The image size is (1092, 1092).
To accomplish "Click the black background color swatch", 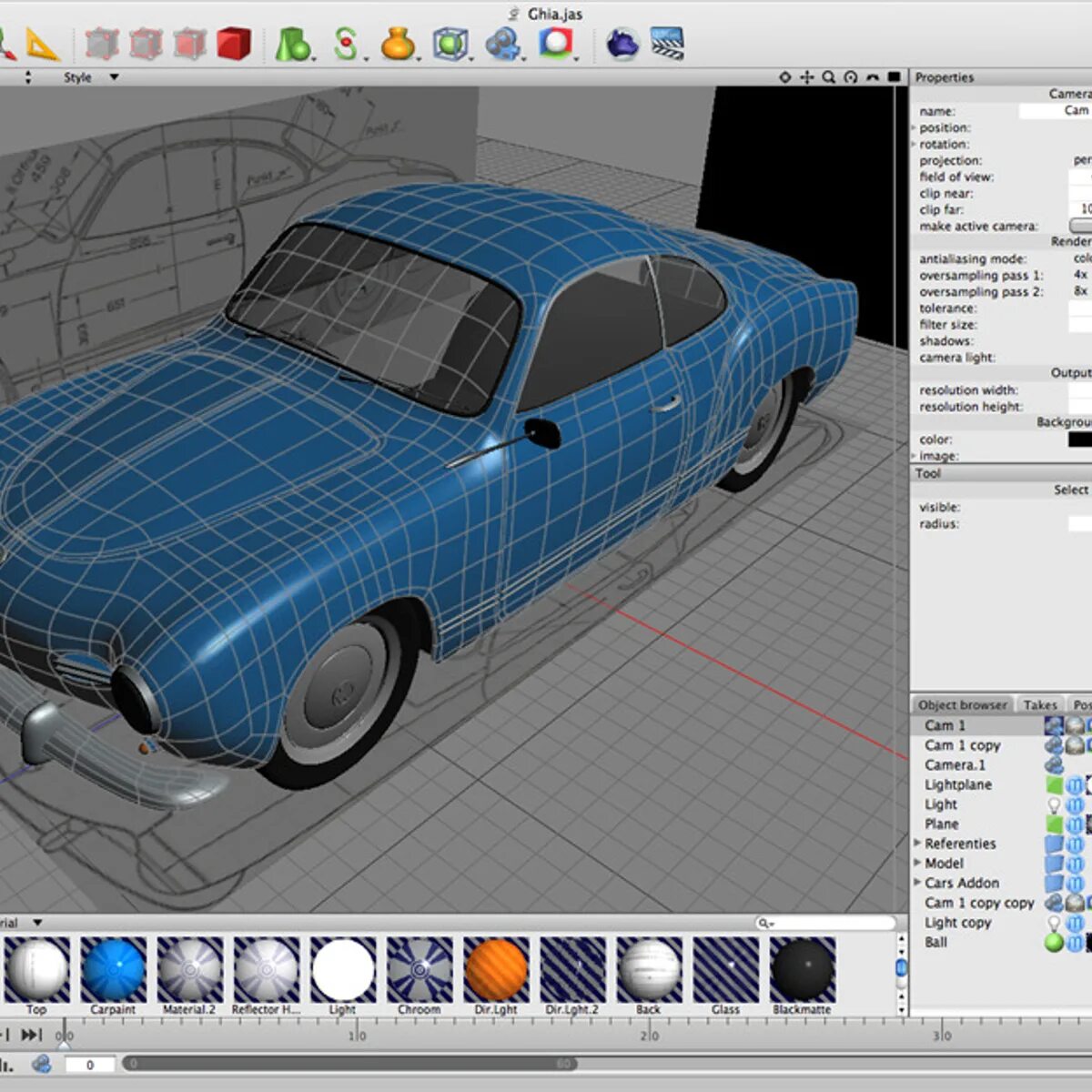I will pyautogui.click(x=1079, y=440).
